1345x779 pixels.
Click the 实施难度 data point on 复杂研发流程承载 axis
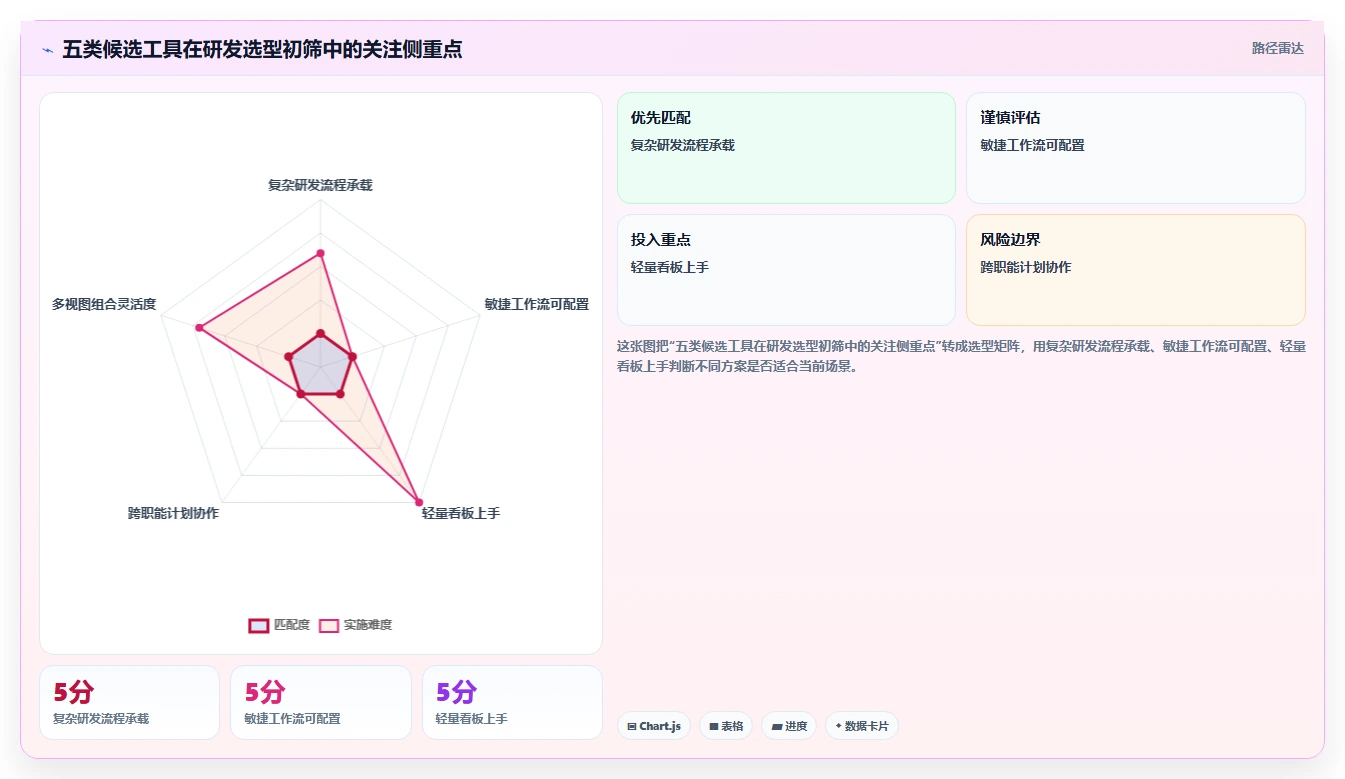coord(320,253)
